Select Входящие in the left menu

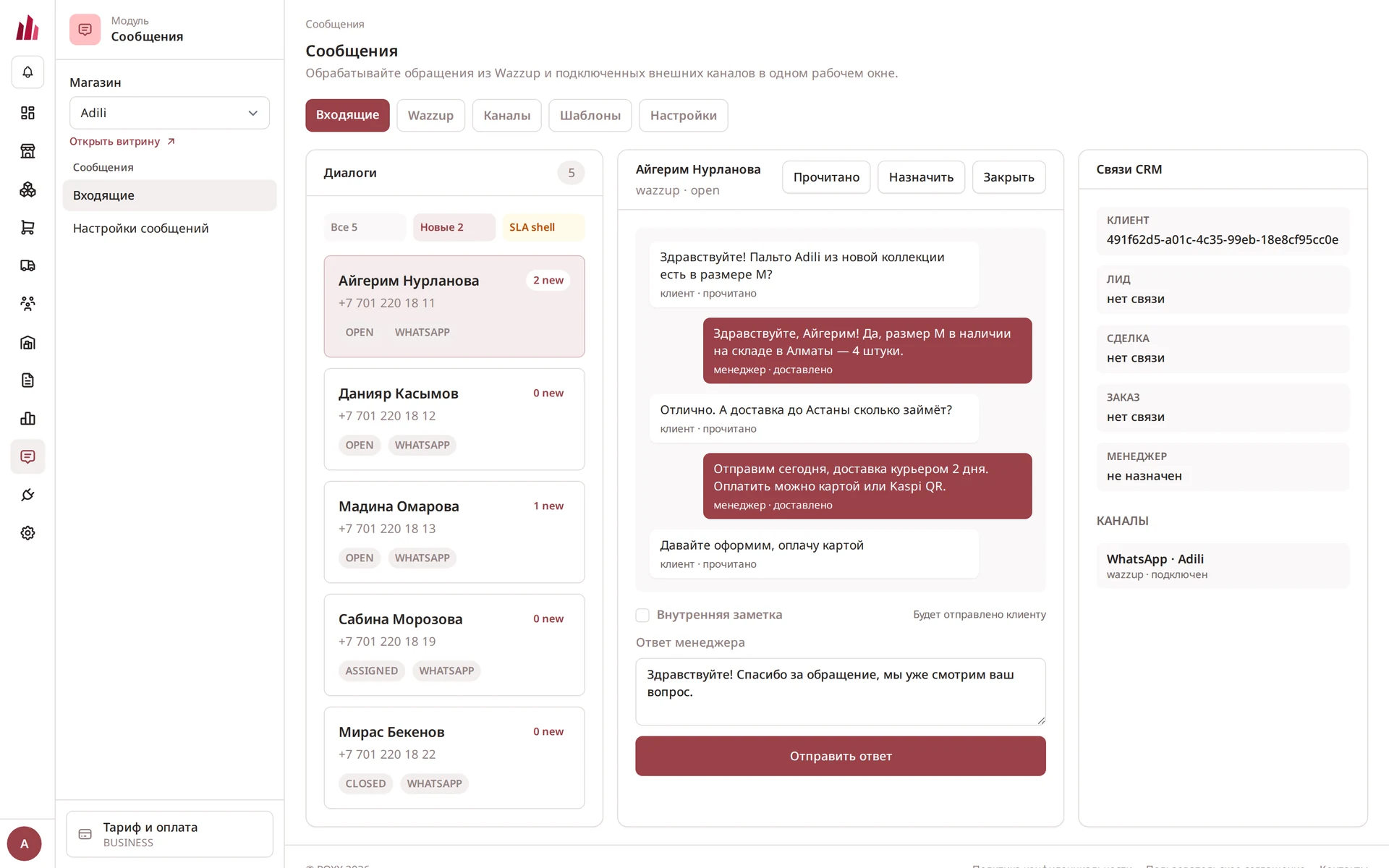[x=169, y=195]
